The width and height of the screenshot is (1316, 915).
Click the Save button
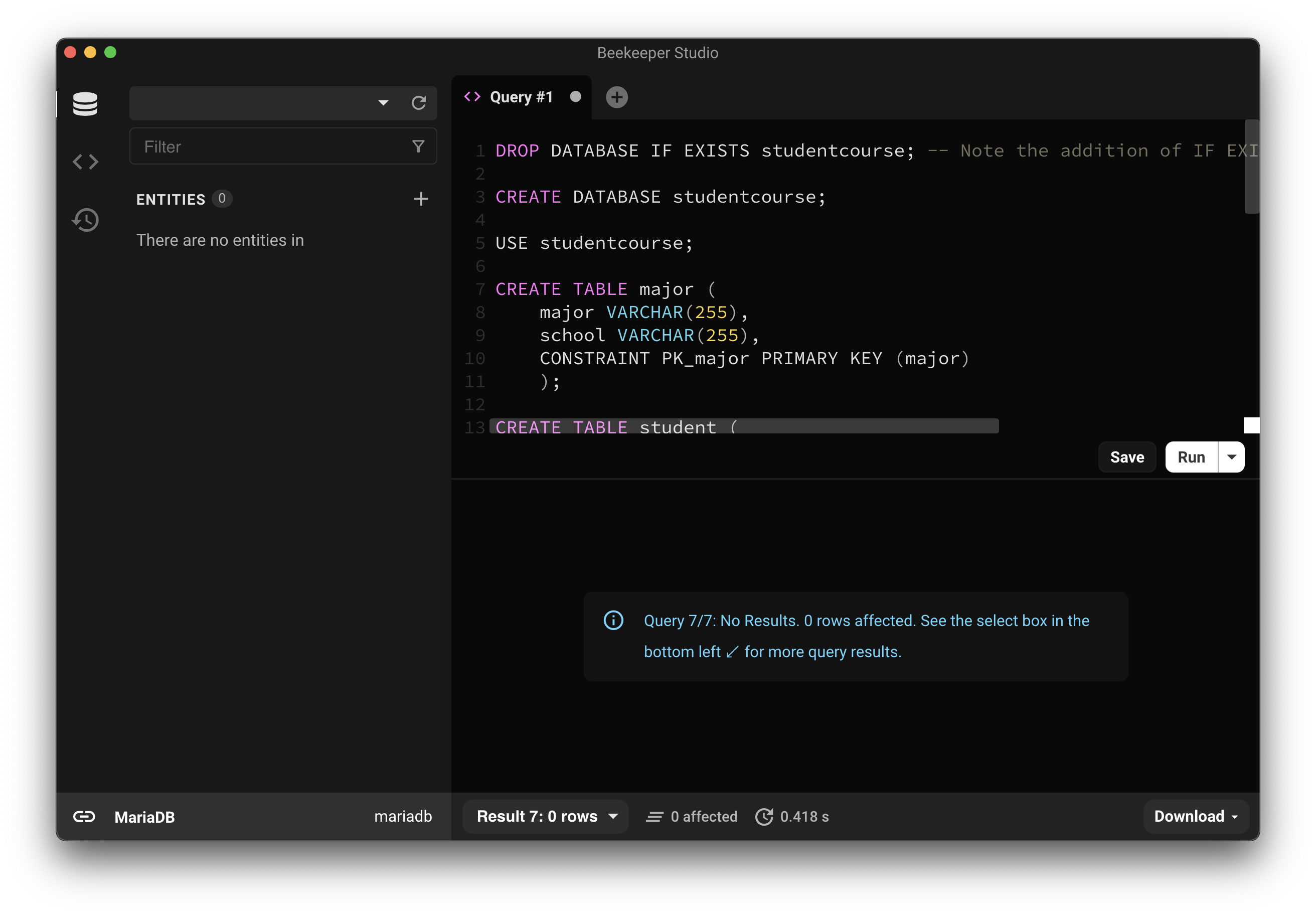point(1126,457)
